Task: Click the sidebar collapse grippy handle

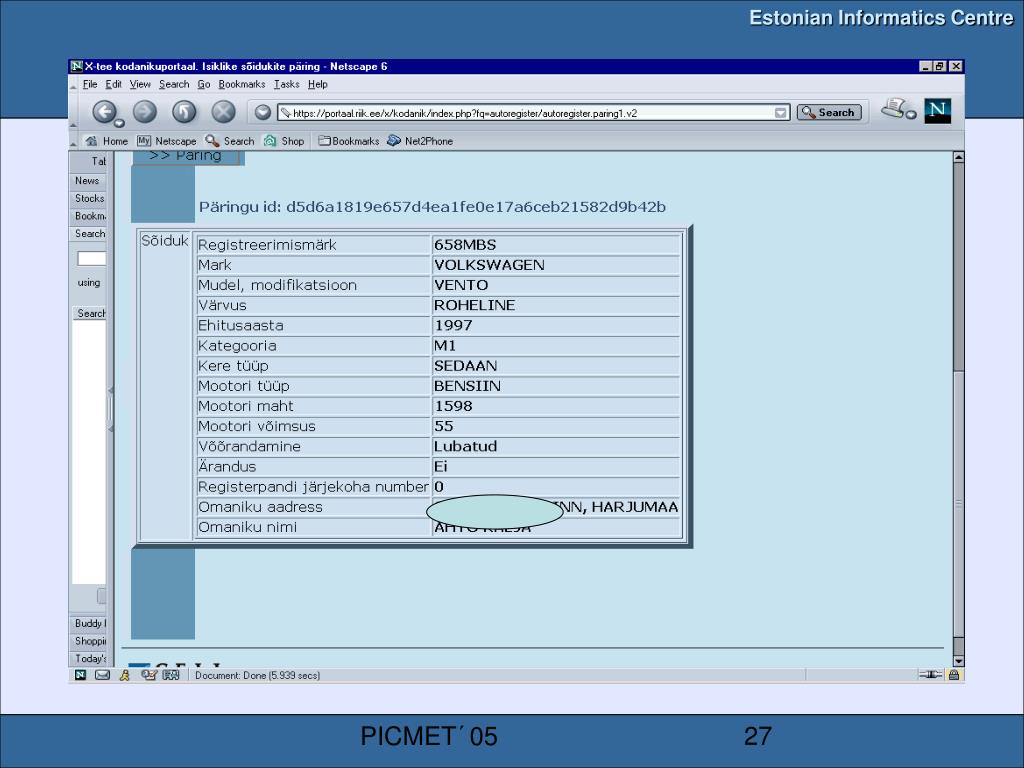Action: [110, 409]
